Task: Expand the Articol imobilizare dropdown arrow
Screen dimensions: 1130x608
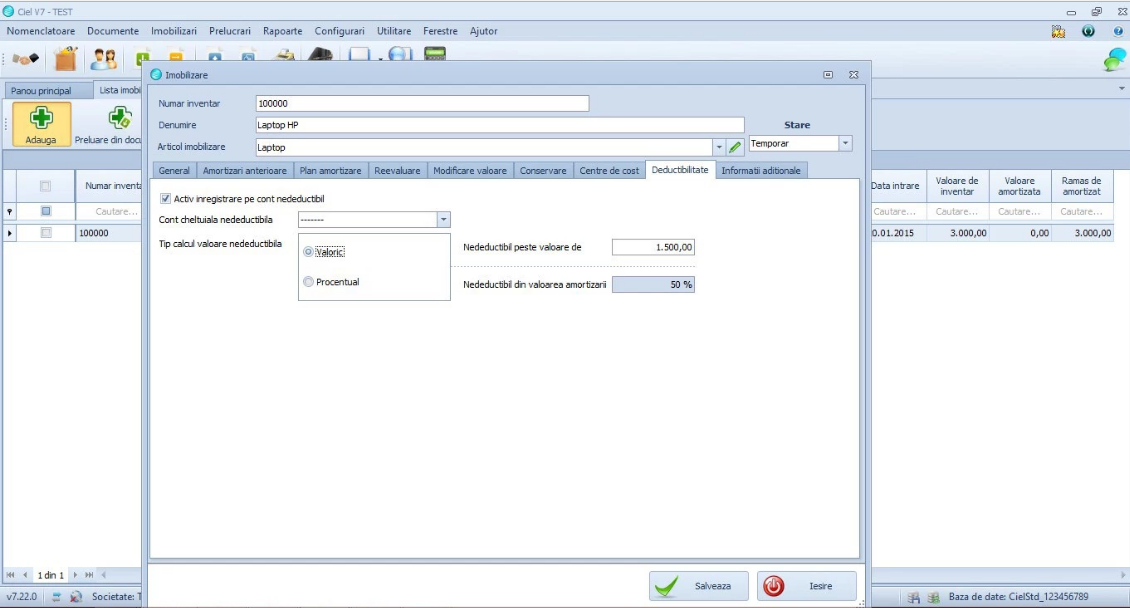Action: [x=719, y=147]
